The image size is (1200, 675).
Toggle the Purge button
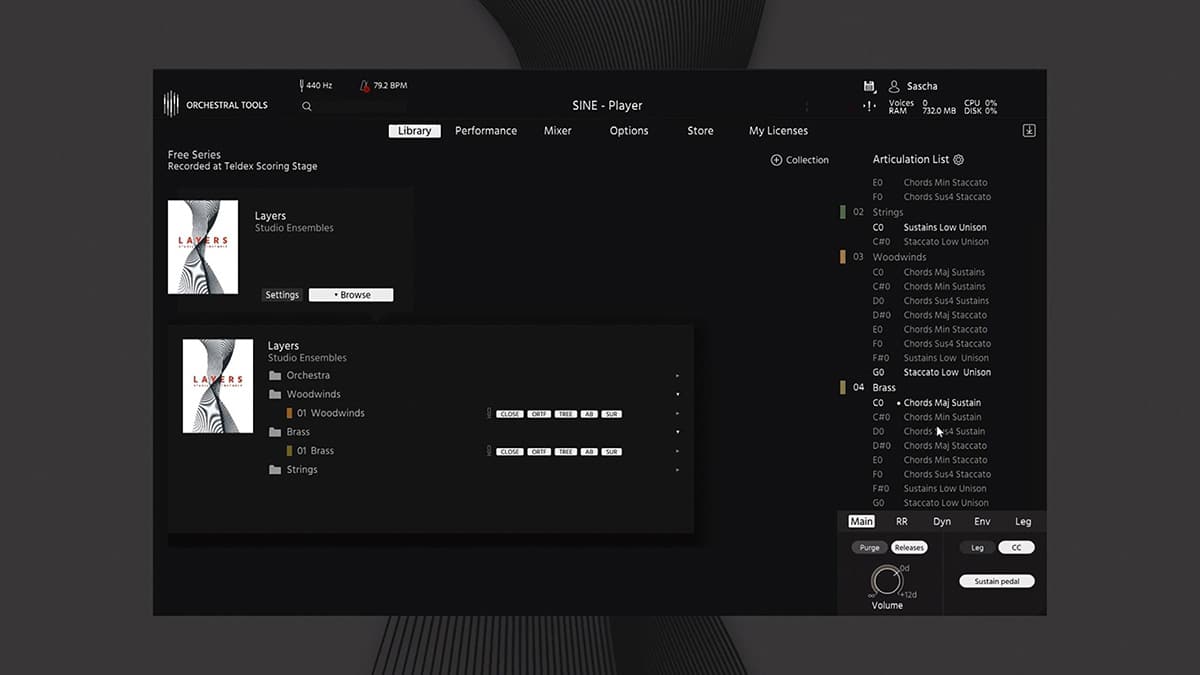point(870,548)
